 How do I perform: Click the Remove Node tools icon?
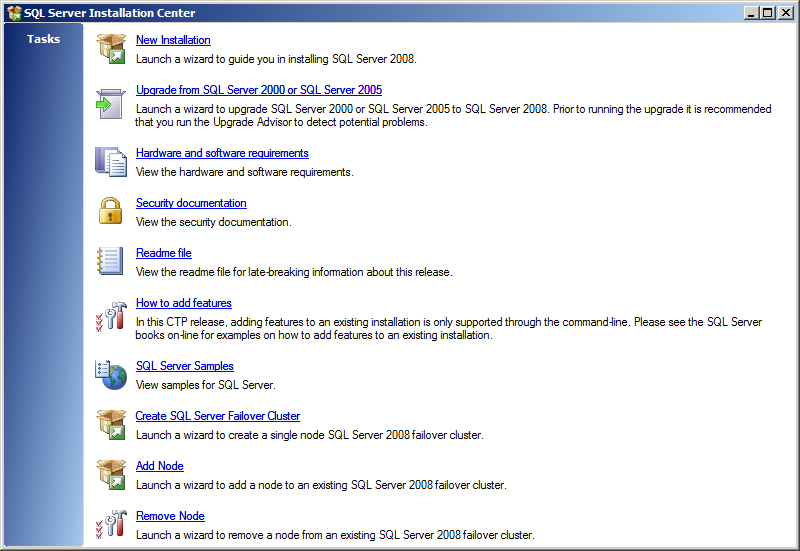[x=110, y=524]
